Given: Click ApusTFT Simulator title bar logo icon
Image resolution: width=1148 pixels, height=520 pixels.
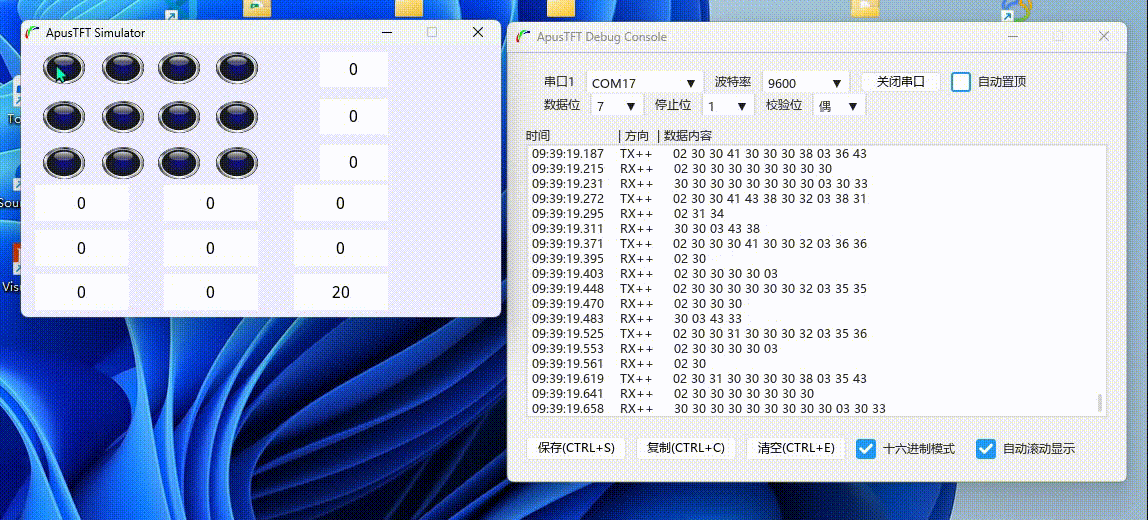Looking at the screenshot, I should pyautogui.click(x=32, y=33).
